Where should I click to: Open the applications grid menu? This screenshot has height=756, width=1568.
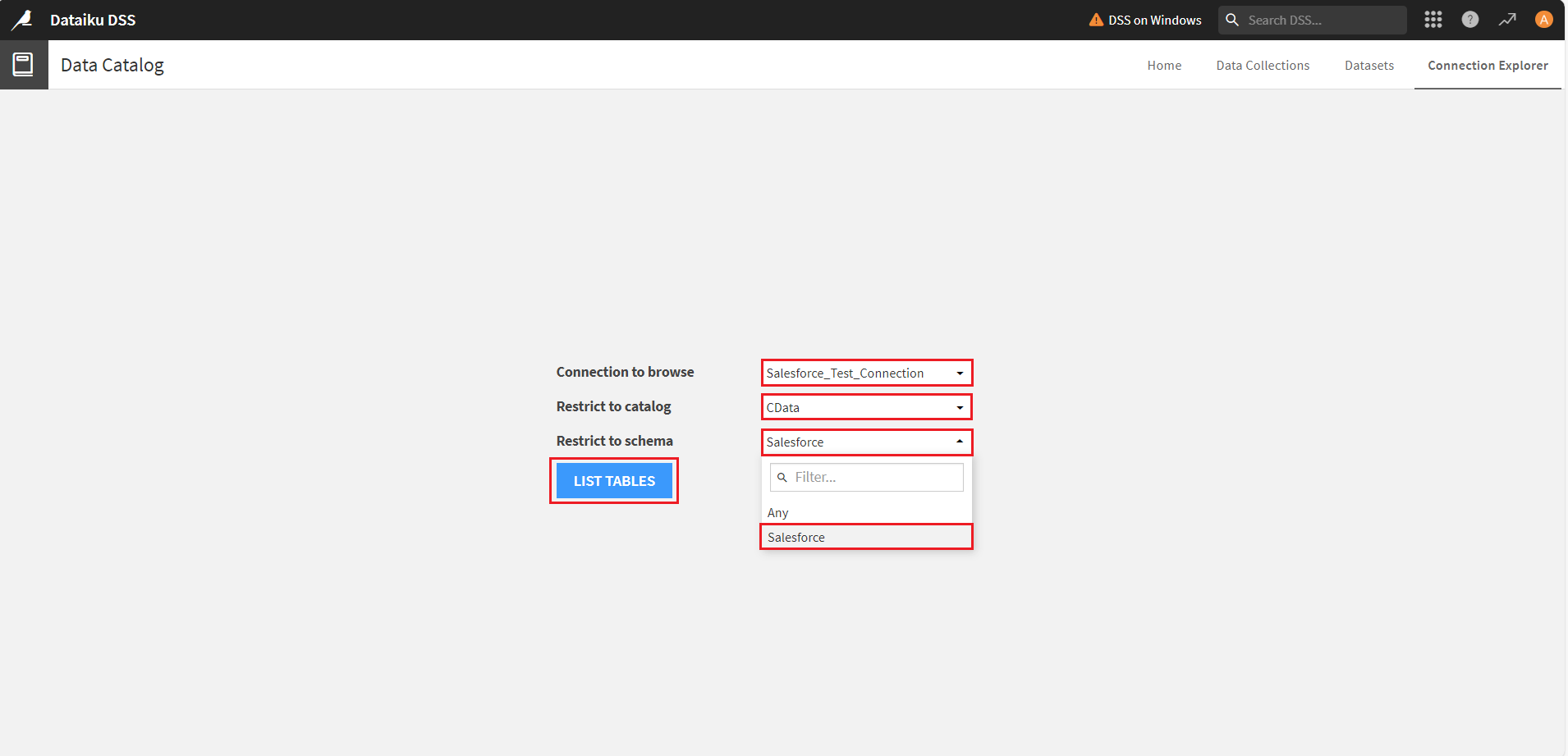coord(1433,20)
